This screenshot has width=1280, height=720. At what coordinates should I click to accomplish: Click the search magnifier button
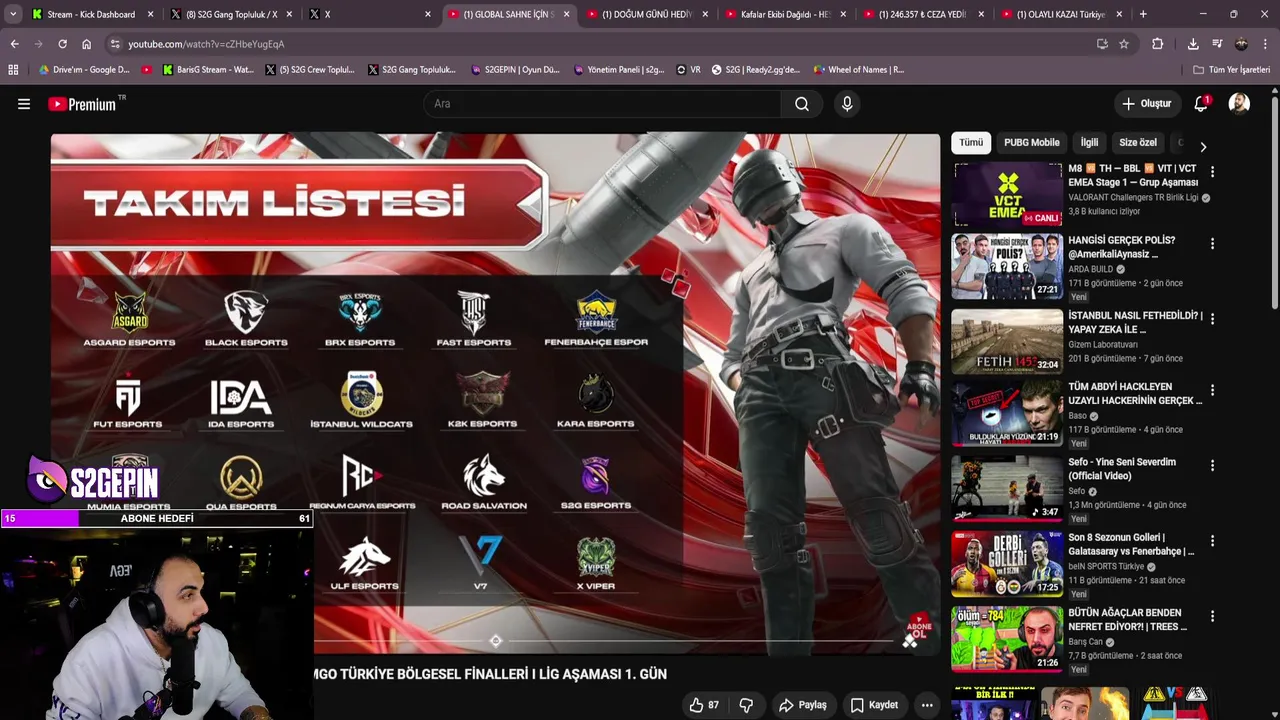click(802, 104)
